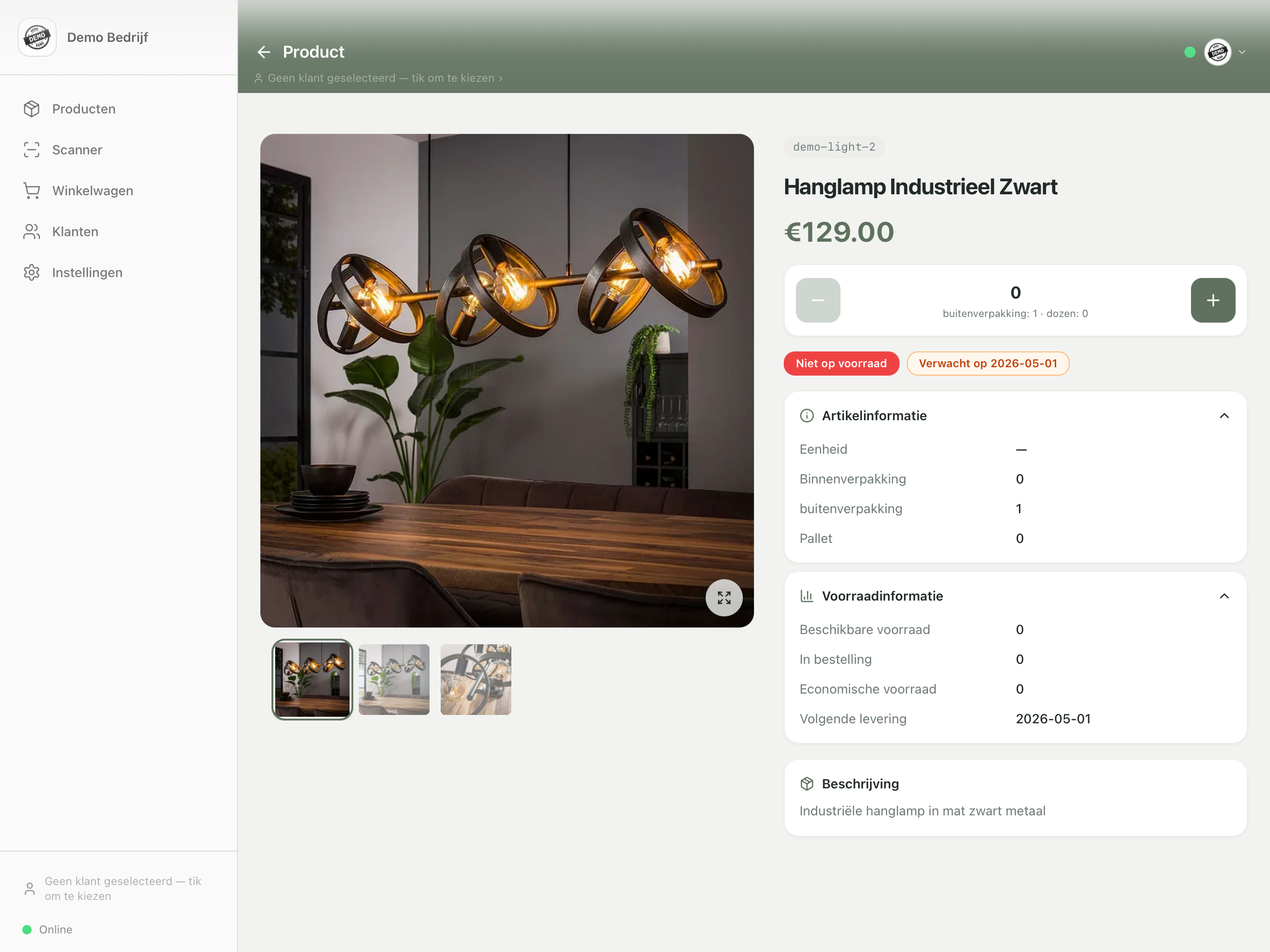
Task: Click the Volgende levering date 2026-05-01
Action: coord(1053,719)
